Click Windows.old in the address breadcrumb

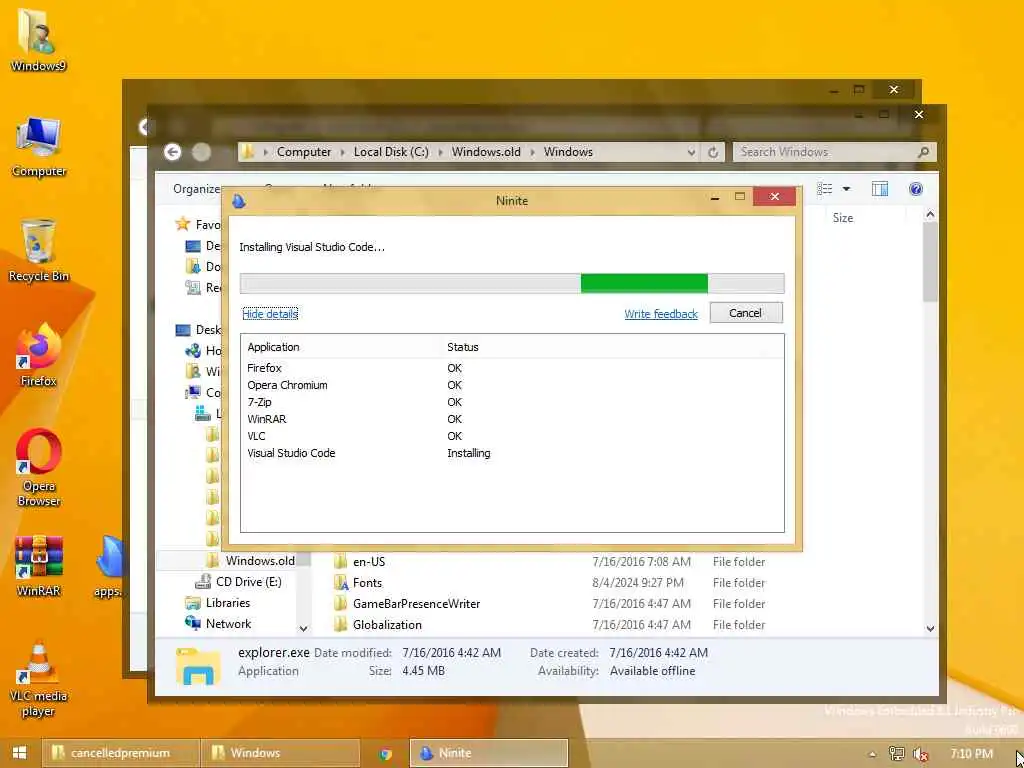[x=486, y=152]
